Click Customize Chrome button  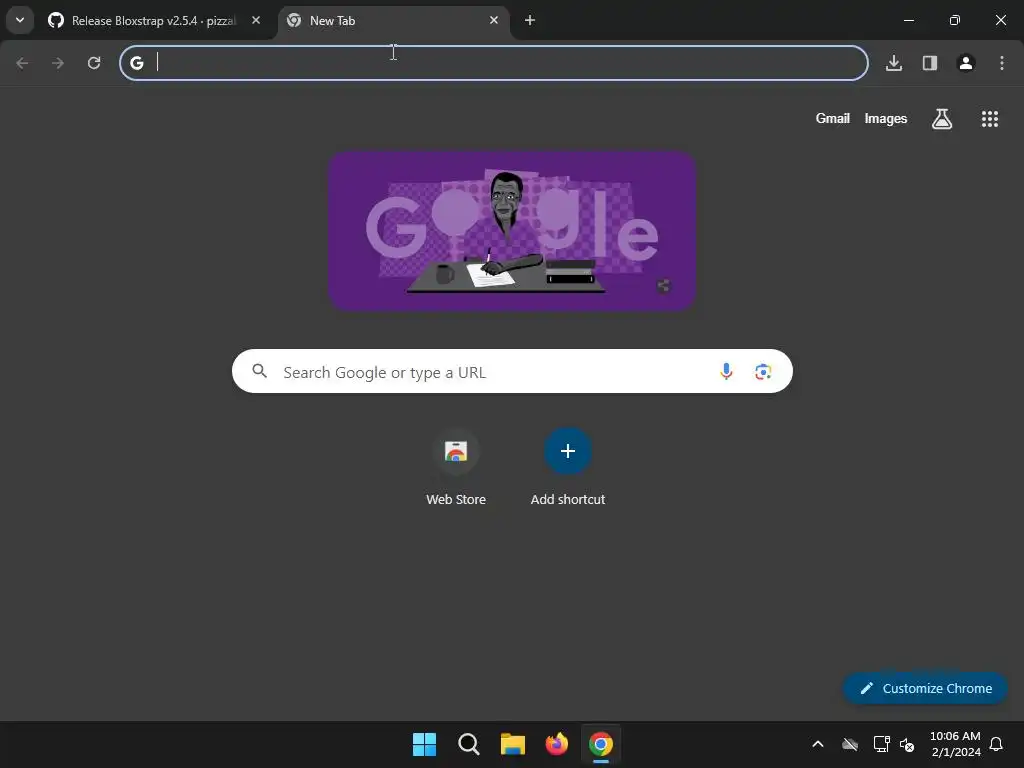tap(925, 688)
